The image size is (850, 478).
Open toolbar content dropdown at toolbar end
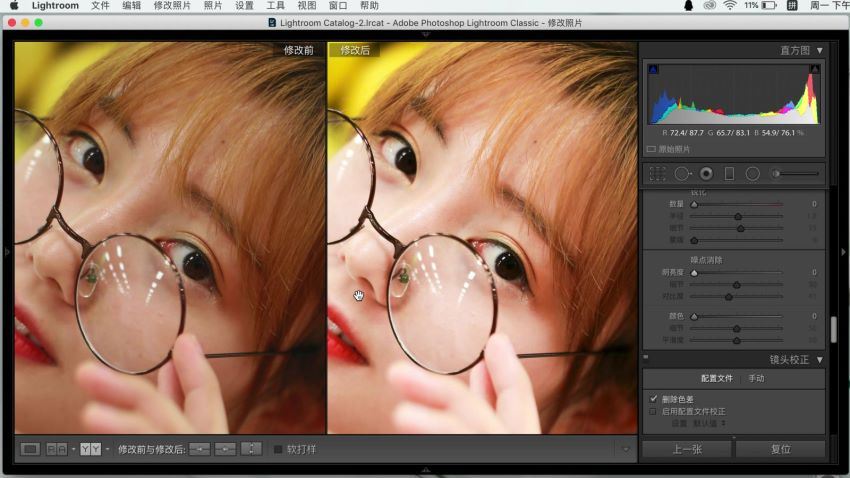625,449
